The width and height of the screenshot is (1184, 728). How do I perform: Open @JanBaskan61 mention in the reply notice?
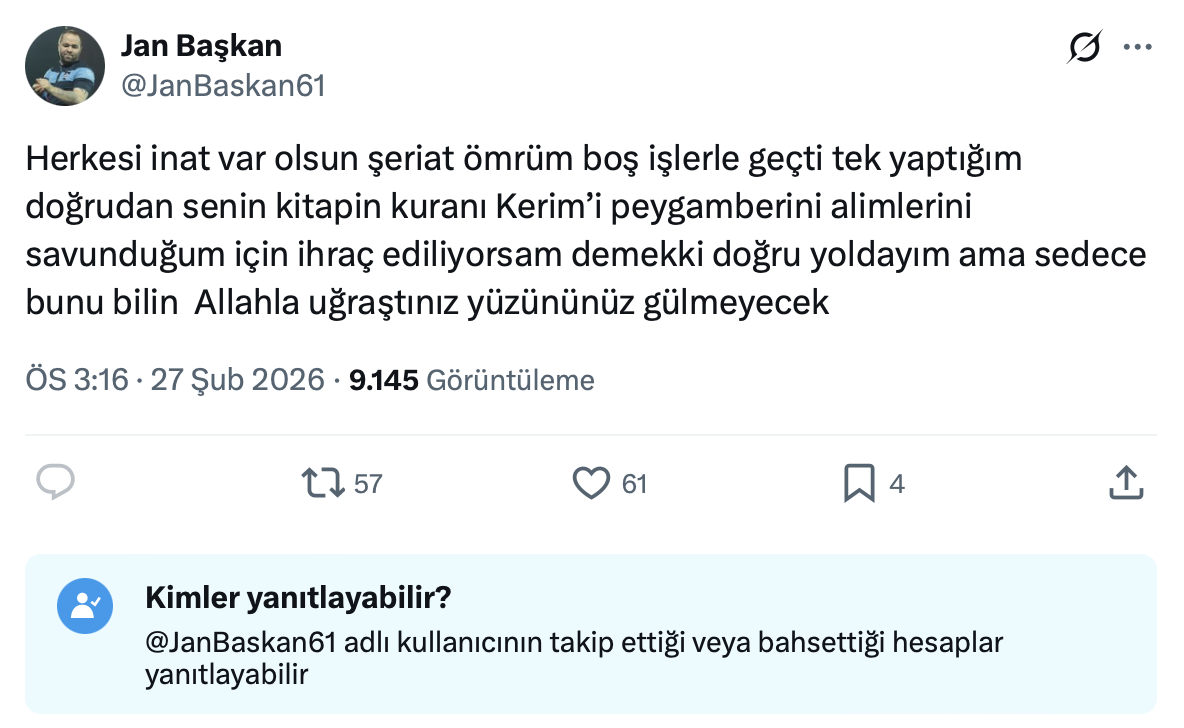241,642
